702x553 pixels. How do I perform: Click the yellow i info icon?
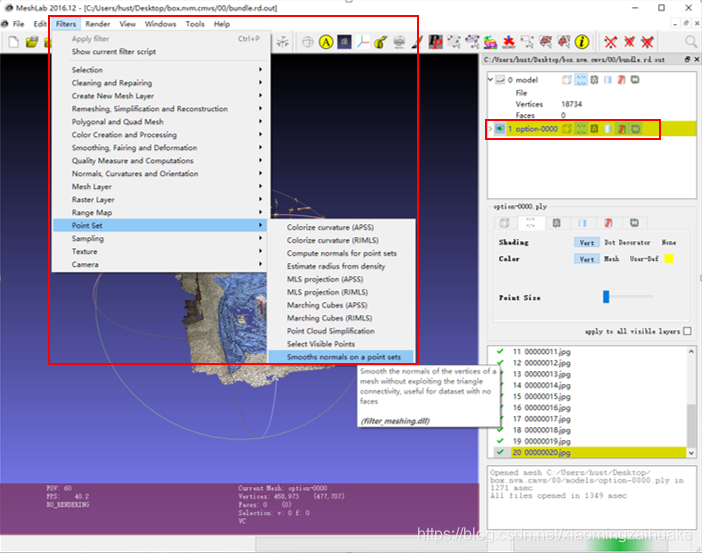click(x=582, y=42)
